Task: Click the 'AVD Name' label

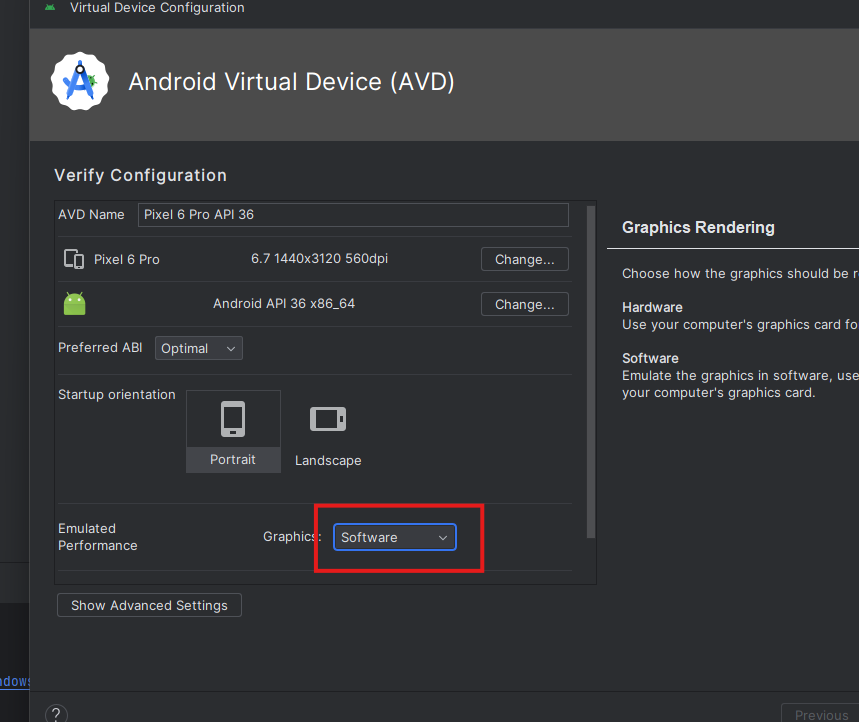Action: coord(91,215)
